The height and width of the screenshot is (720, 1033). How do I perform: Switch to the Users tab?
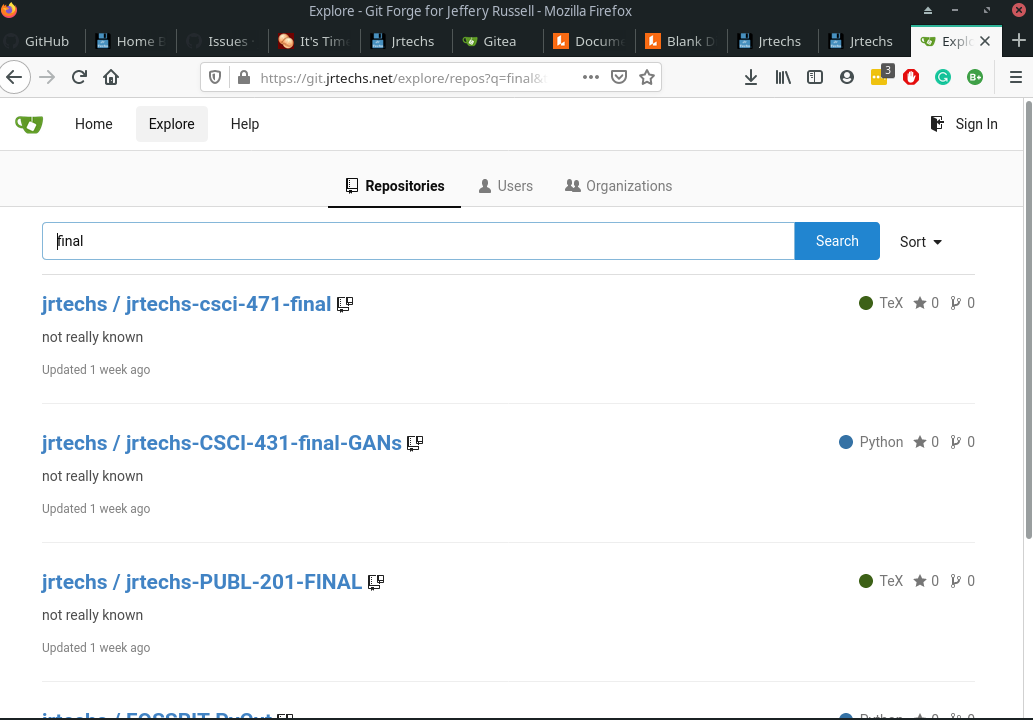pyautogui.click(x=505, y=186)
